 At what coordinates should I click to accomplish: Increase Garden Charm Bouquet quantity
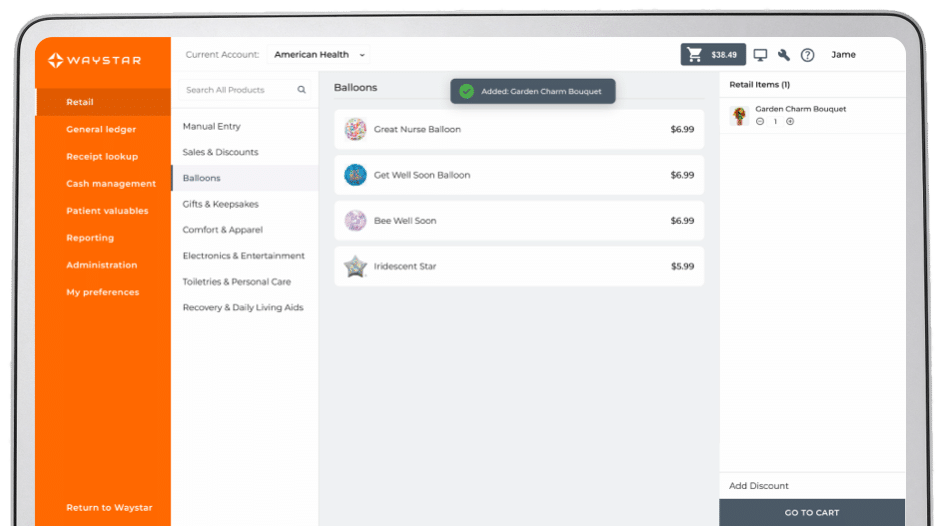[790, 122]
